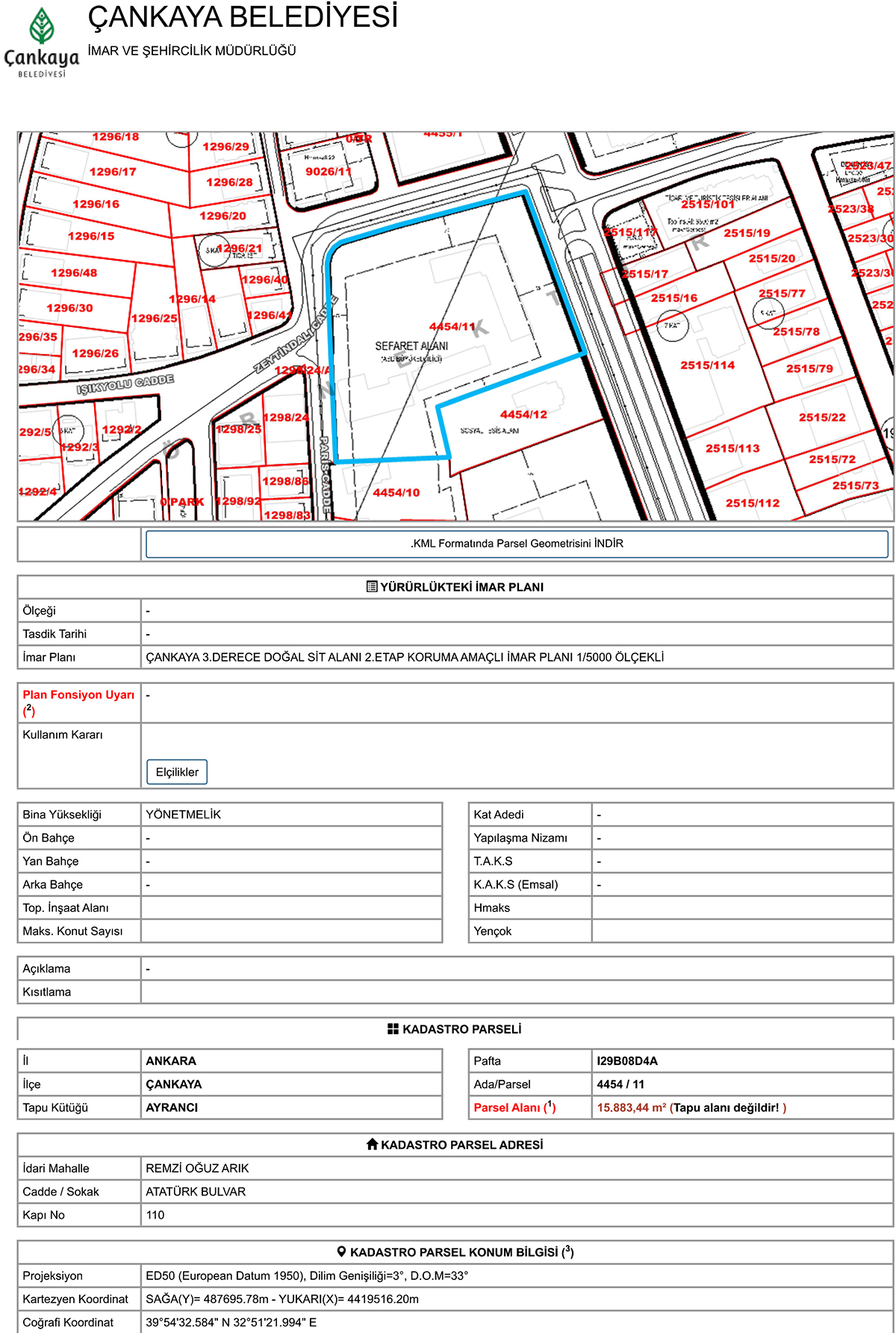
Task: Click parcel label 9026/11 on the map
Action: 328,172
